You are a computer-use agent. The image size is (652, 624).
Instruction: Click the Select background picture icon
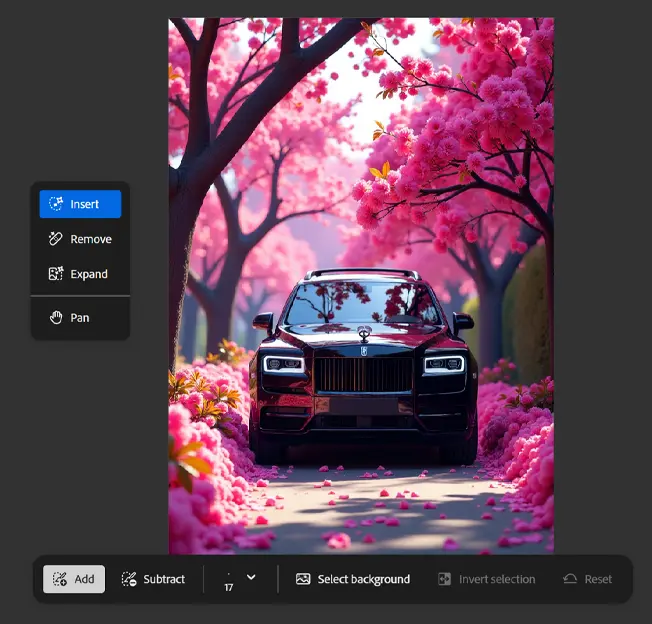tap(303, 579)
